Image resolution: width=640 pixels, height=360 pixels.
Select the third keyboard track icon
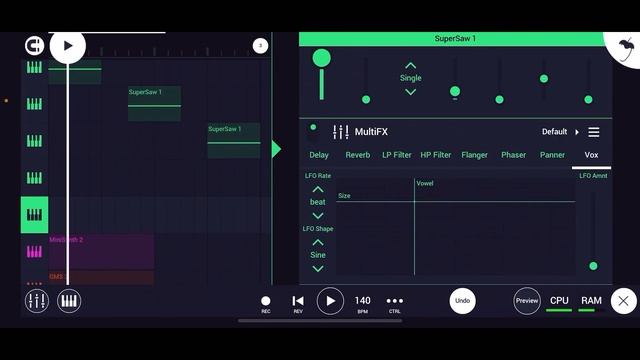[x=34, y=141]
